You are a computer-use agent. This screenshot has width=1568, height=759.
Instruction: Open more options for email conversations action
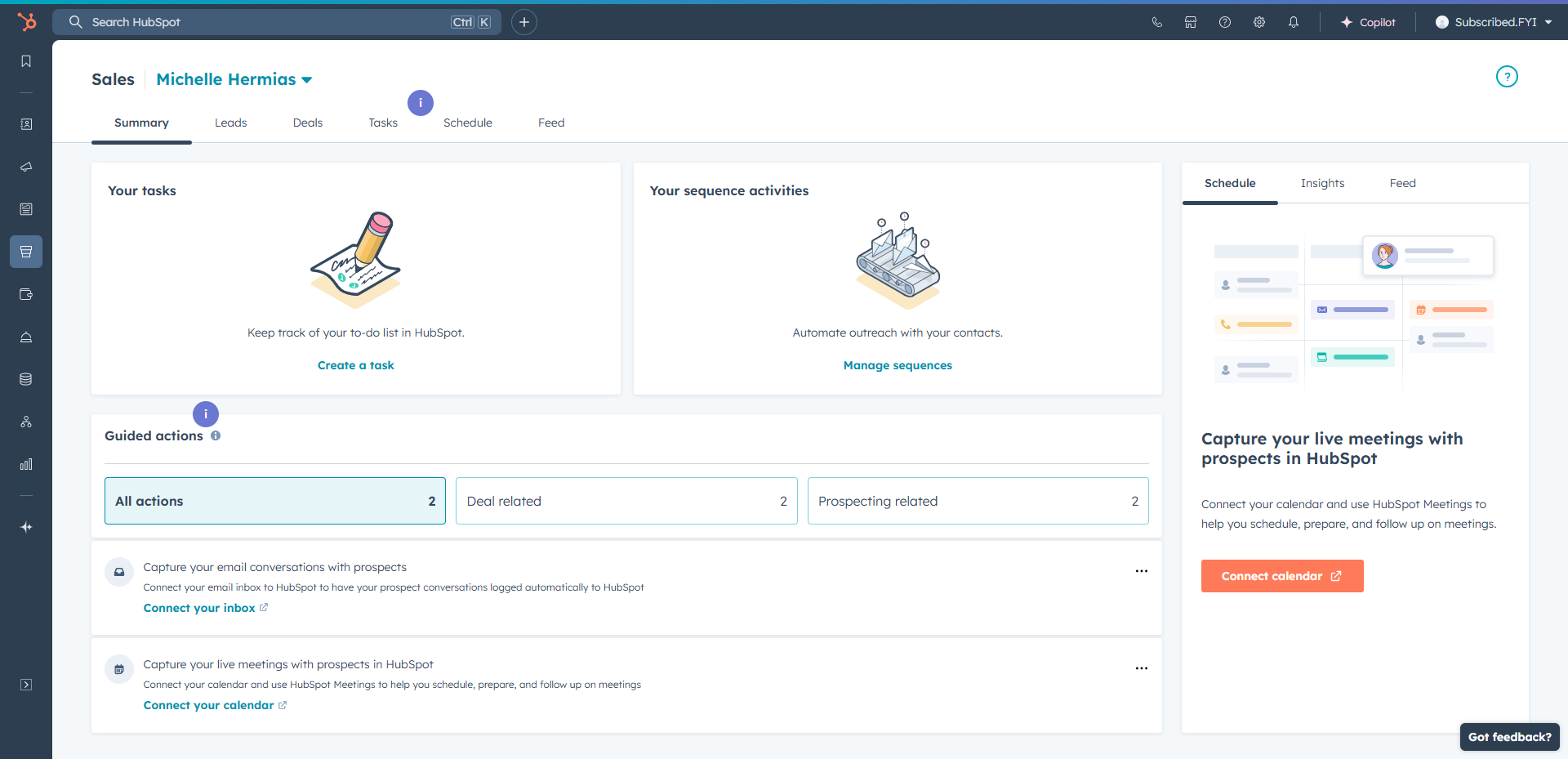click(1142, 571)
